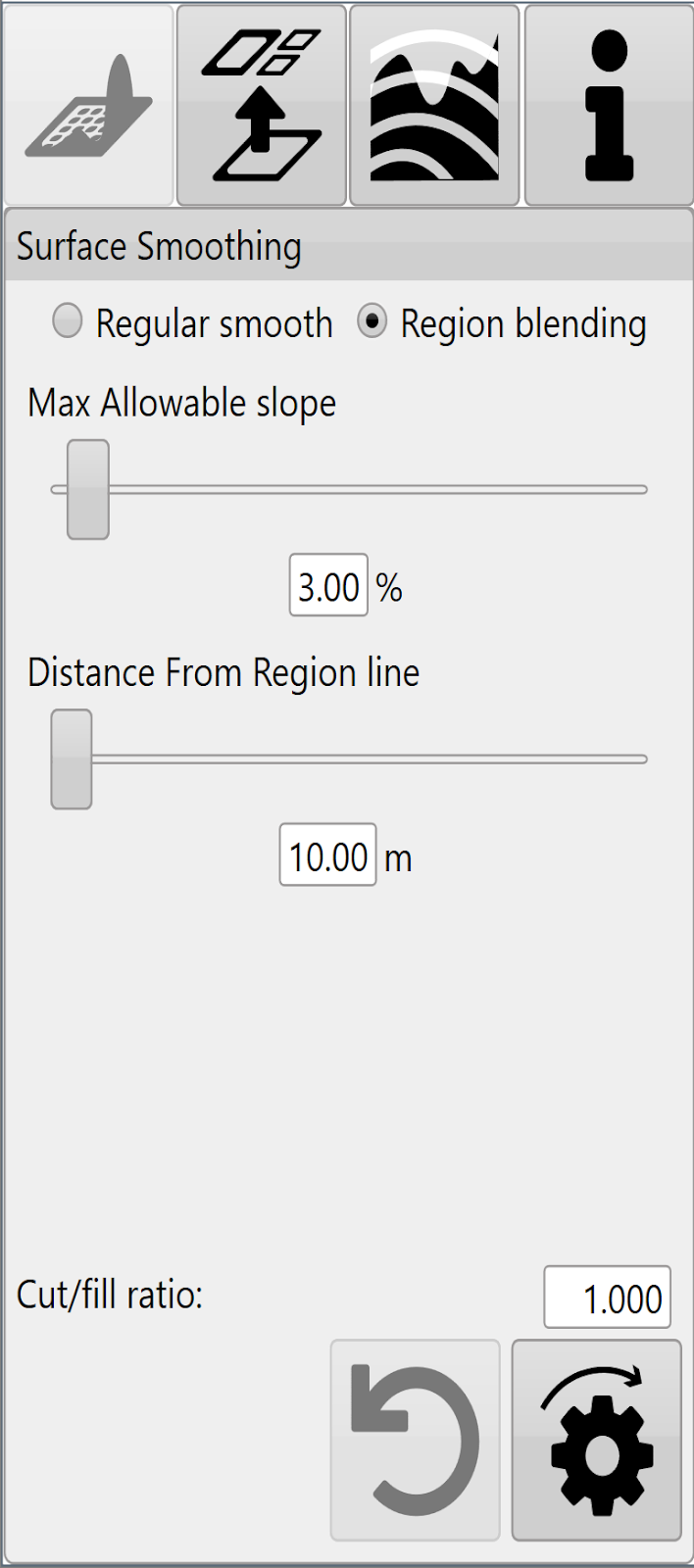Click the Surface Smoothing header bar

[349, 247]
